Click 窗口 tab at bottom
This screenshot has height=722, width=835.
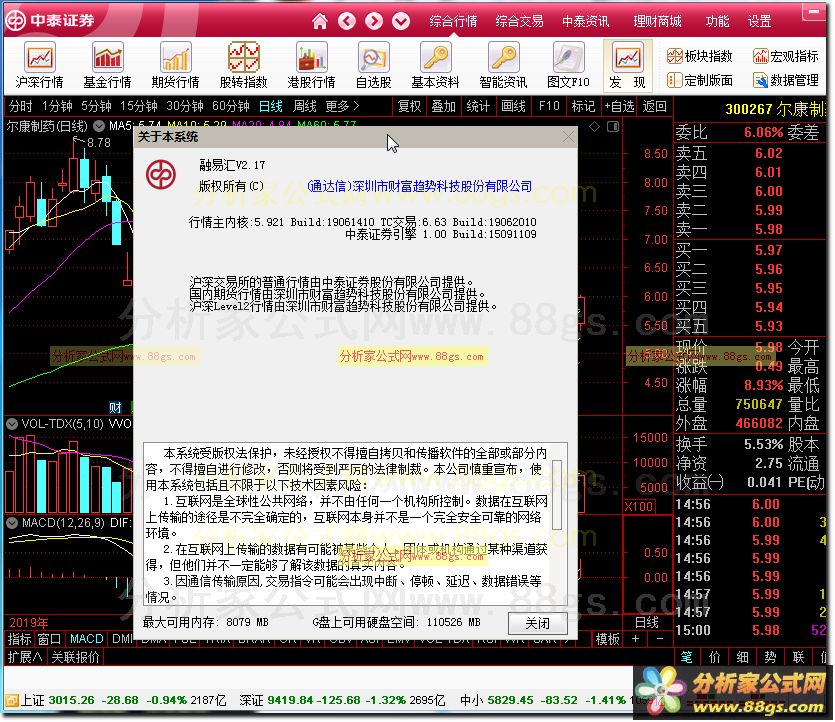(49, 639)
